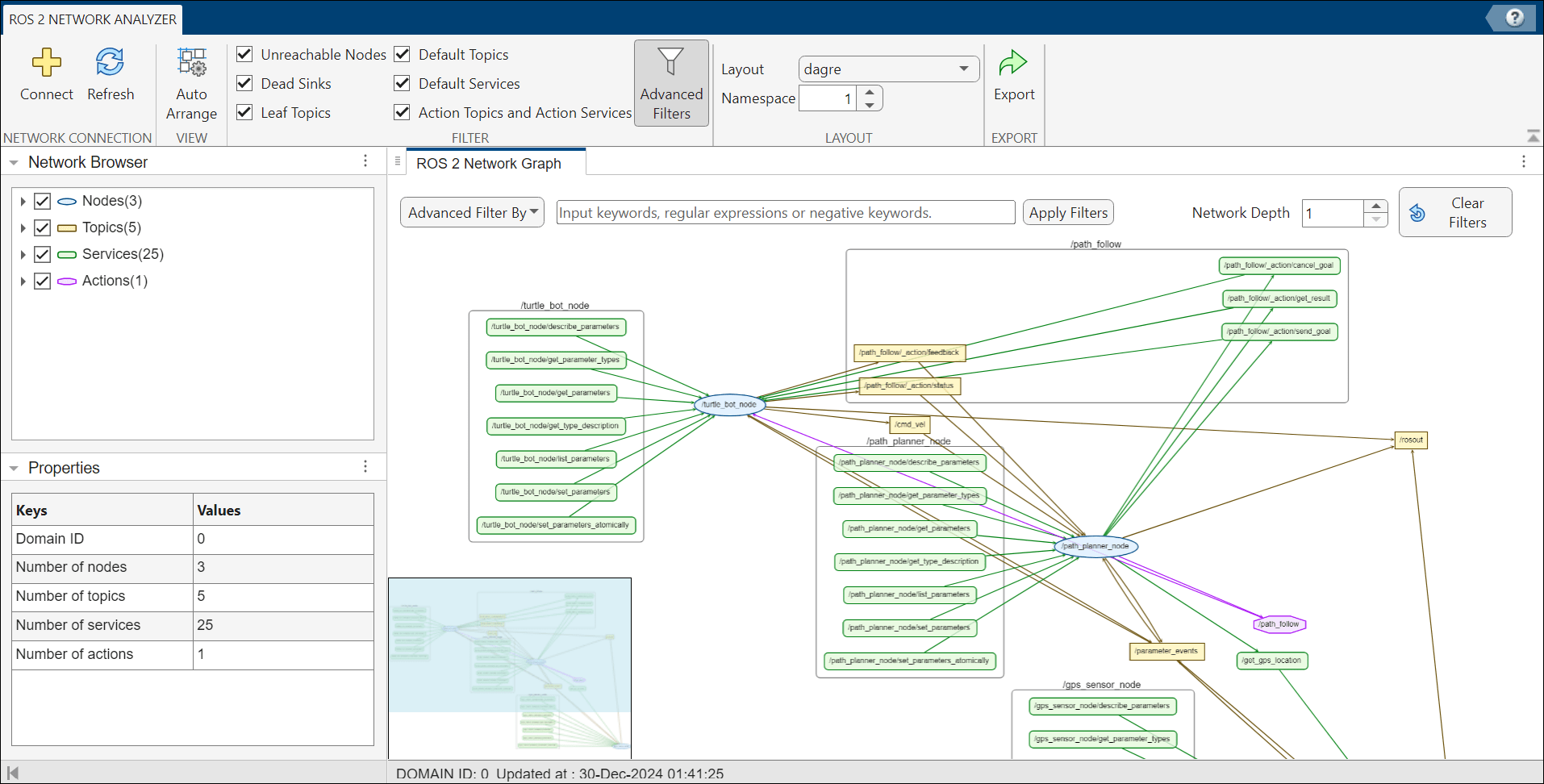Disable the Unreachable Nodes filter

click(245, 54)
